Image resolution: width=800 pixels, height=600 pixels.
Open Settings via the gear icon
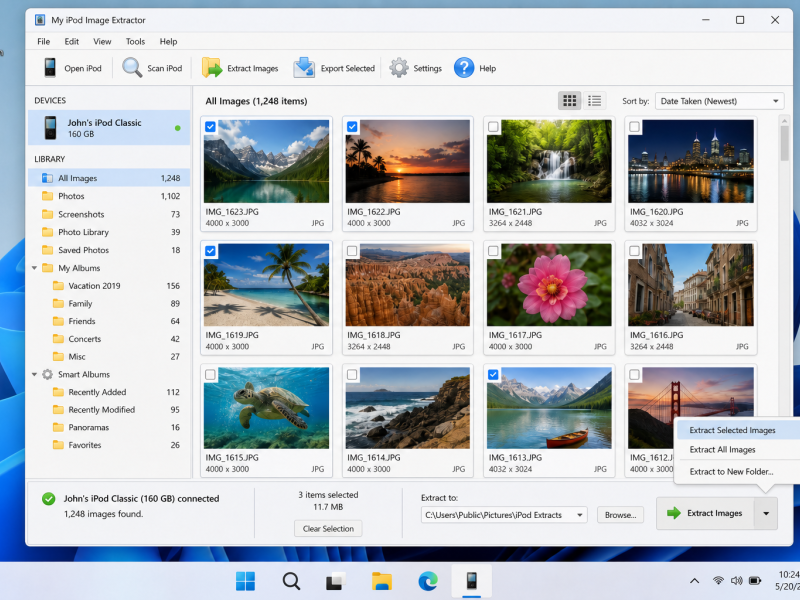pyautogui.click(x=399, y=68)
